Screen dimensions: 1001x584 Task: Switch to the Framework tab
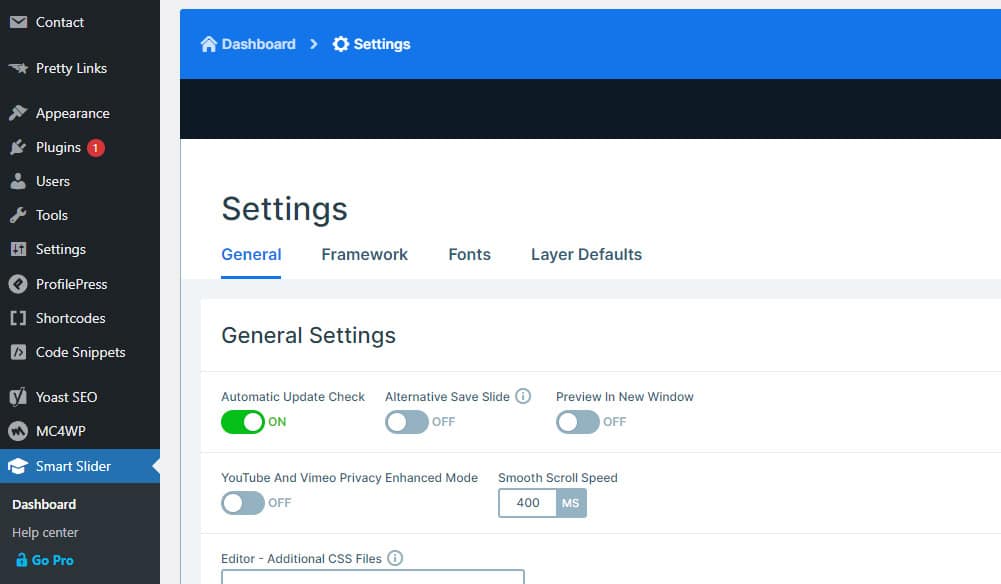(365, 255)
